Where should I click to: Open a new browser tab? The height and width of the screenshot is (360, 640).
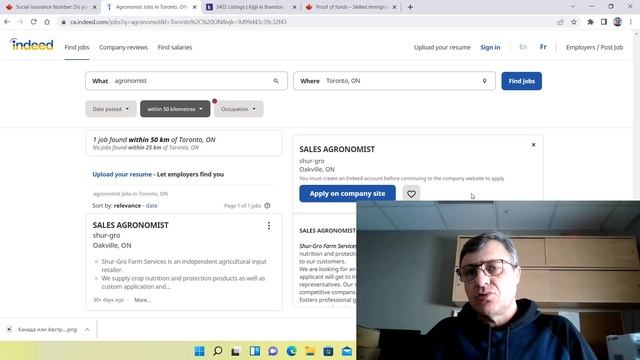(x=410, y=7)
